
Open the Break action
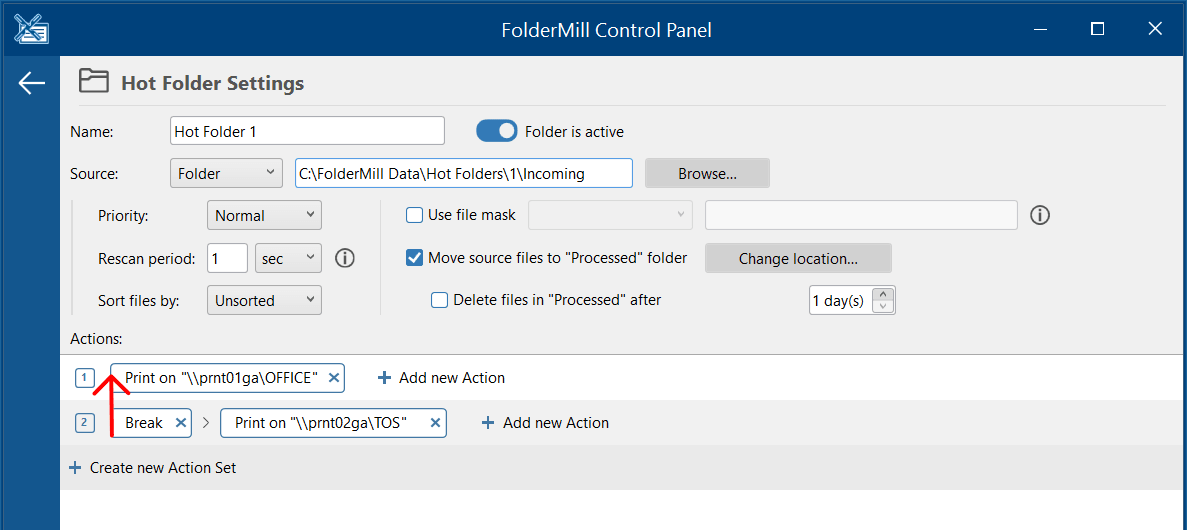coord(144,423)
